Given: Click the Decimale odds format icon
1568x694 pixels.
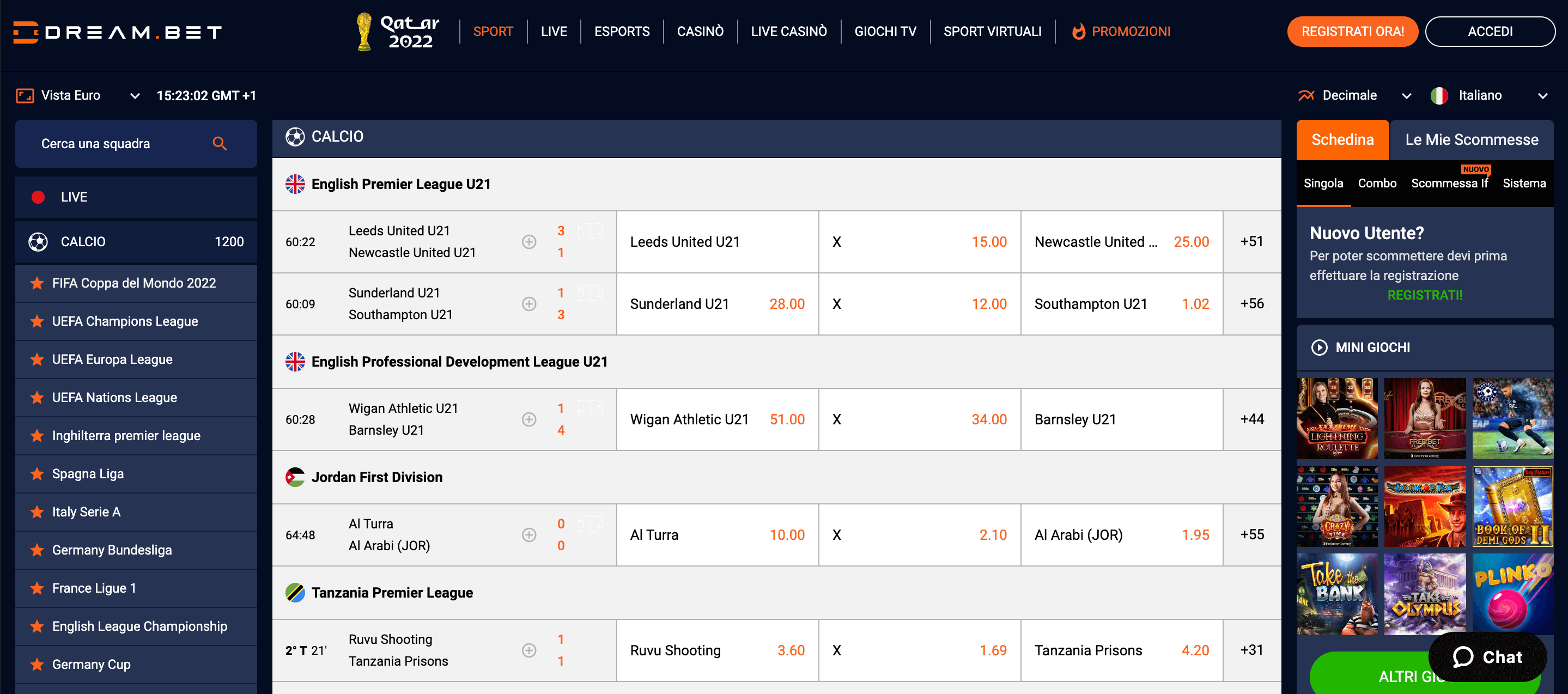Looking at the screenshot, I should 1305,95.
